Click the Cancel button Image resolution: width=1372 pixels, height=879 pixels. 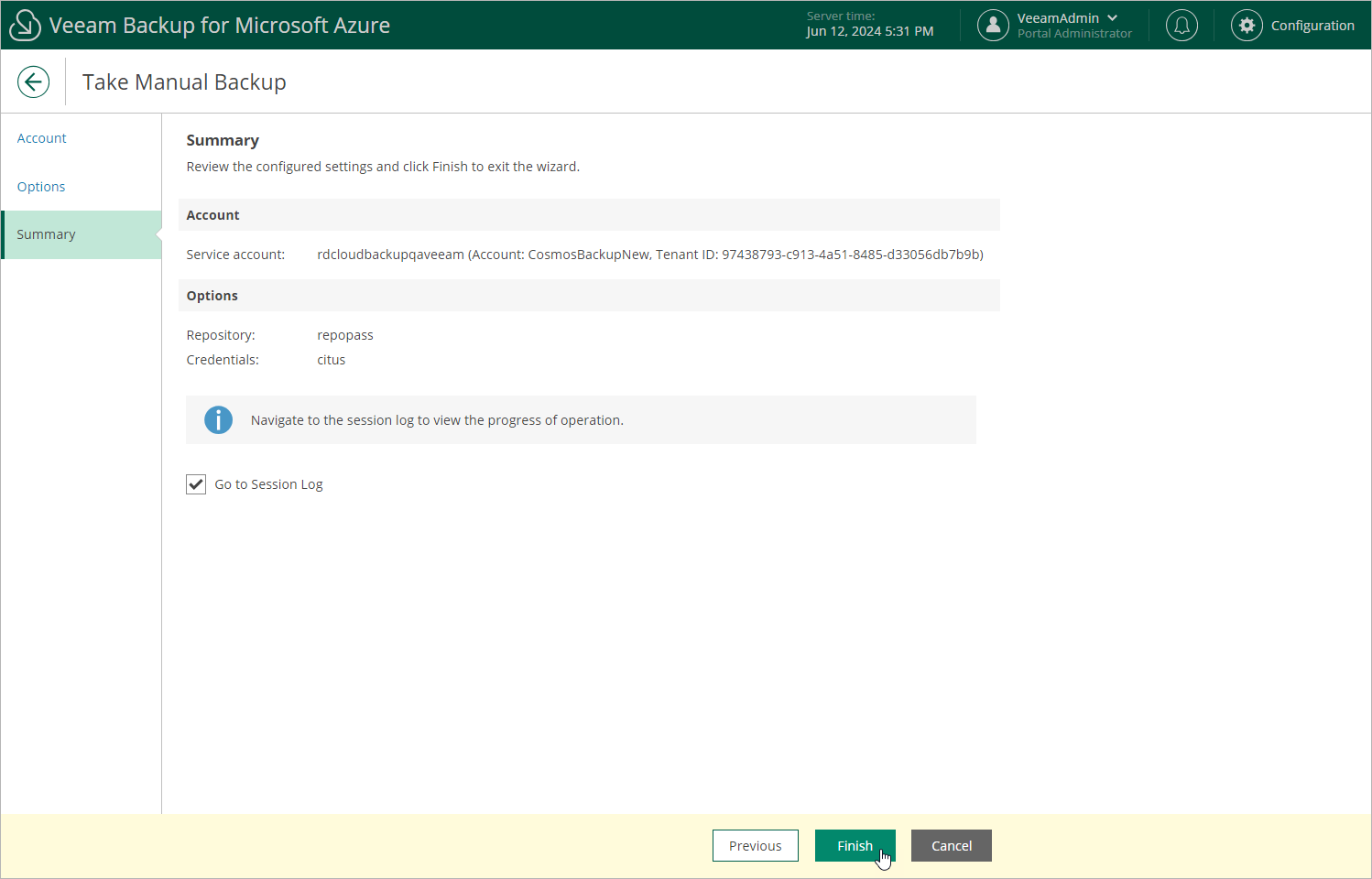[x=952, y=846]
